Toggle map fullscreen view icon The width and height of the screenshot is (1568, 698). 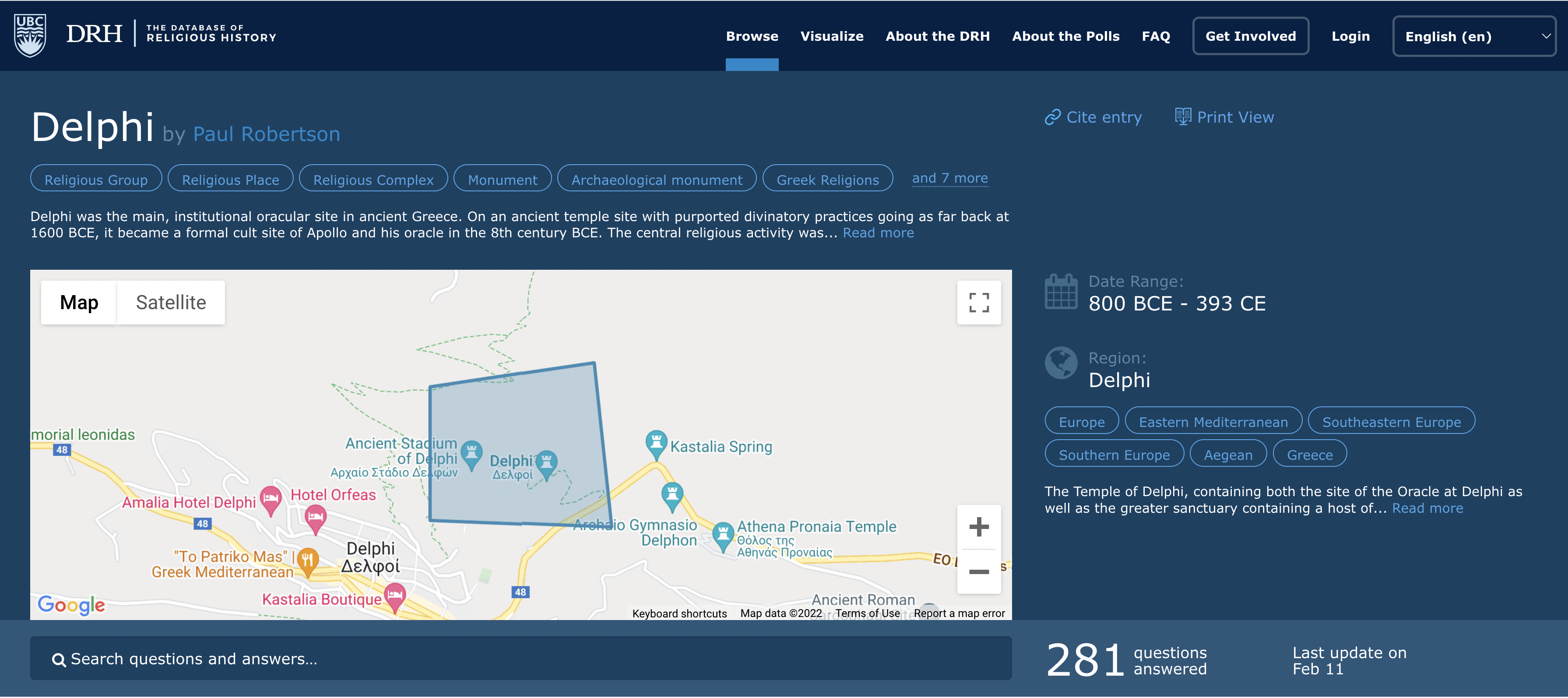pos(978,303)
